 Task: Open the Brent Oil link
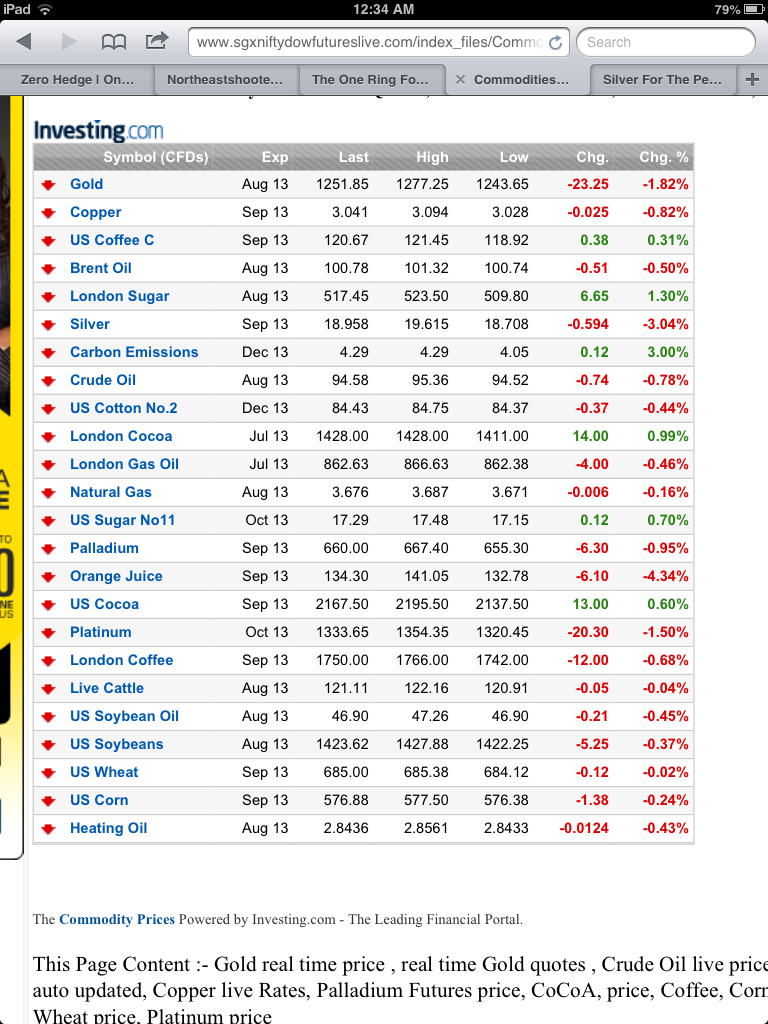coord(101,268)
